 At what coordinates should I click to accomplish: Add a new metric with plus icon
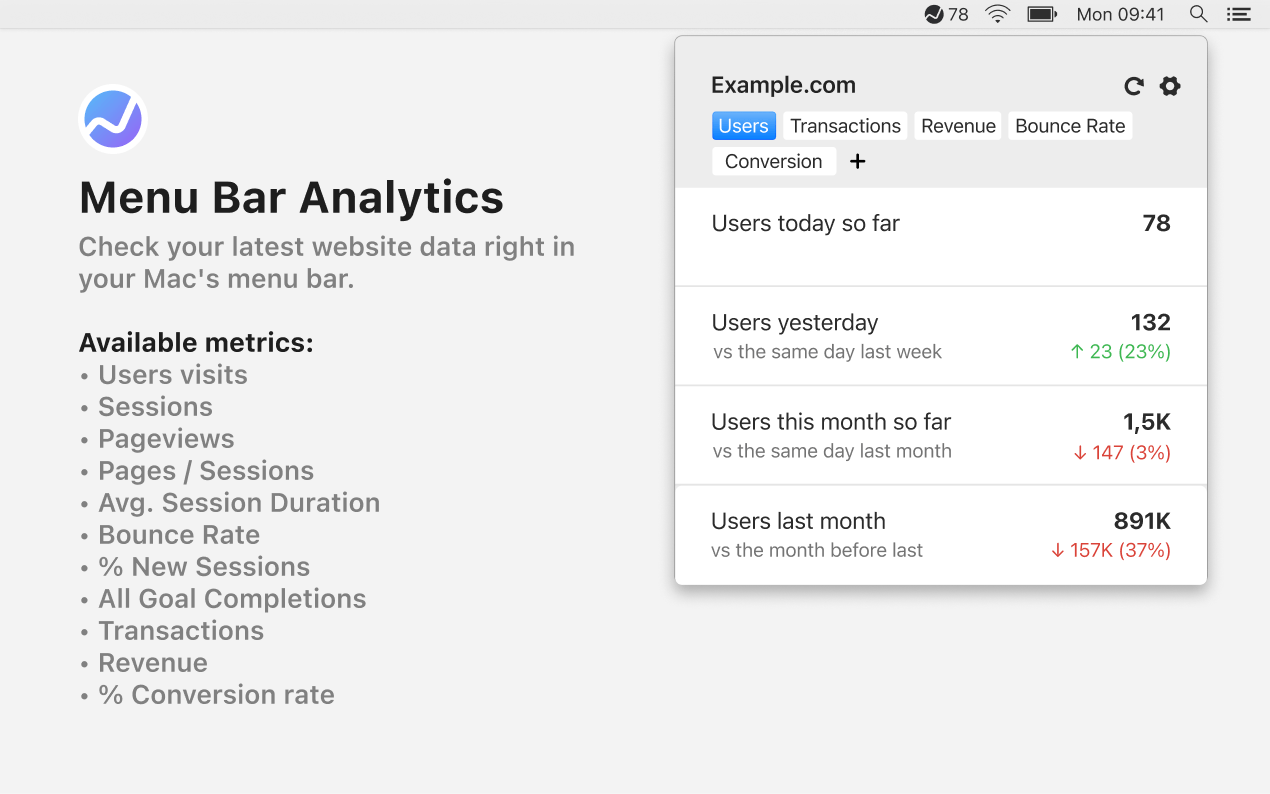pos(857,161)
